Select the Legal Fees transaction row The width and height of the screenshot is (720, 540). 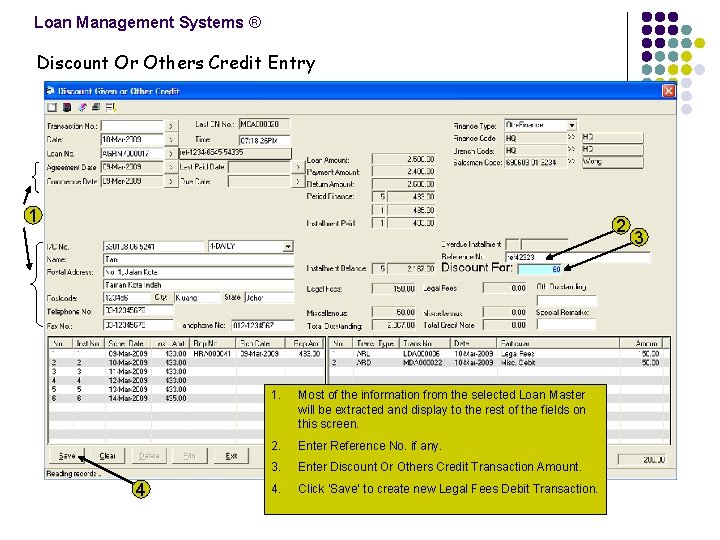coord(499,354)
